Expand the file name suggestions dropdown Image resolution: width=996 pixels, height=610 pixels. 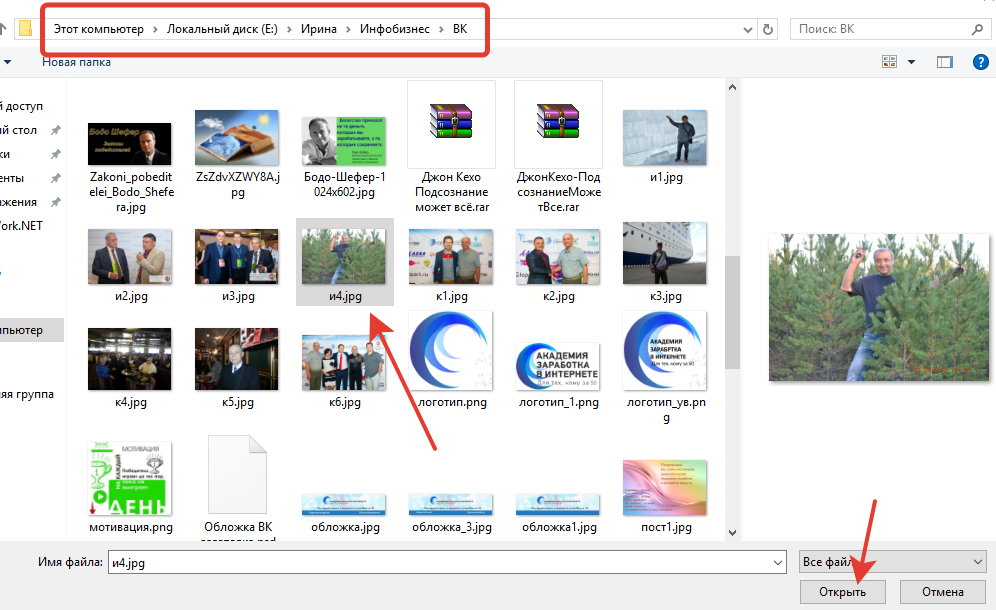(775, 563)
